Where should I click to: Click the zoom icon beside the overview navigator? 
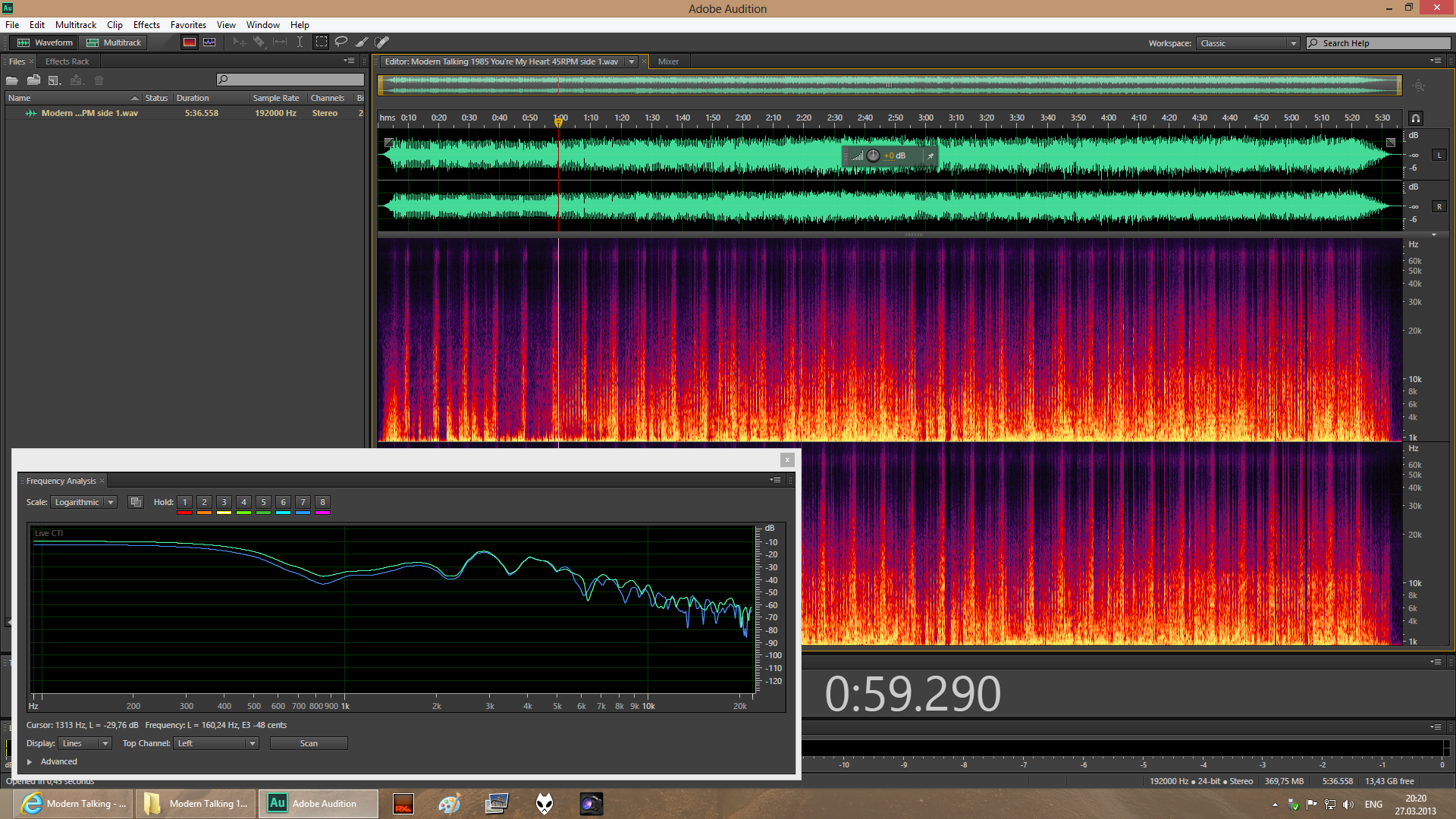tap(1419, 86)
